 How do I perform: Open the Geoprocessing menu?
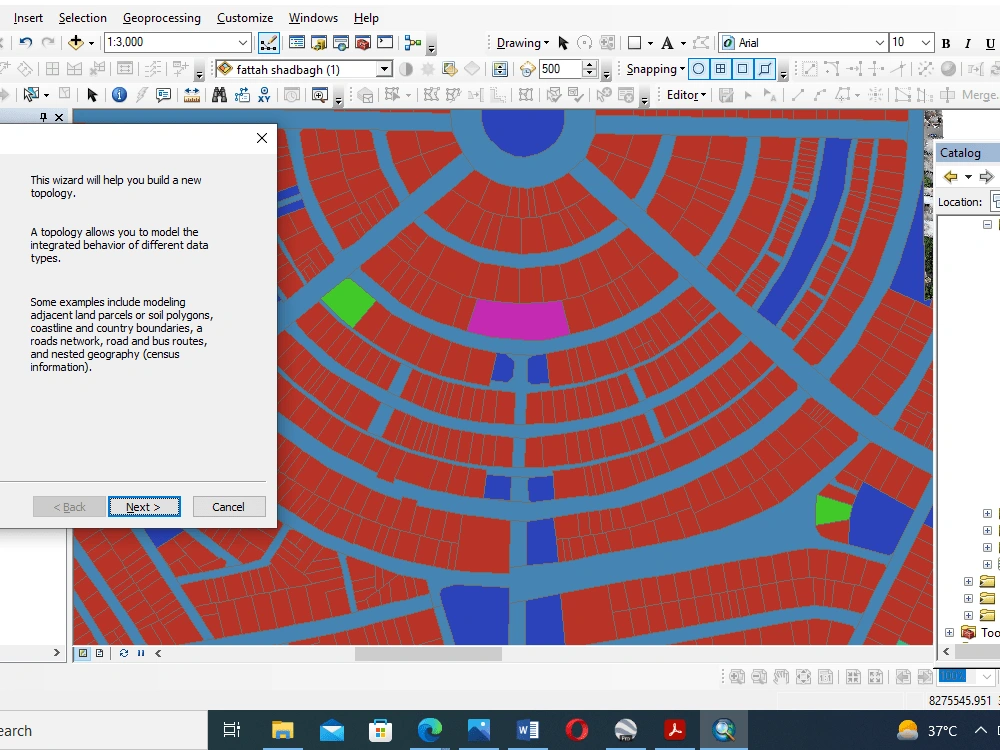[x=161, y=17]
